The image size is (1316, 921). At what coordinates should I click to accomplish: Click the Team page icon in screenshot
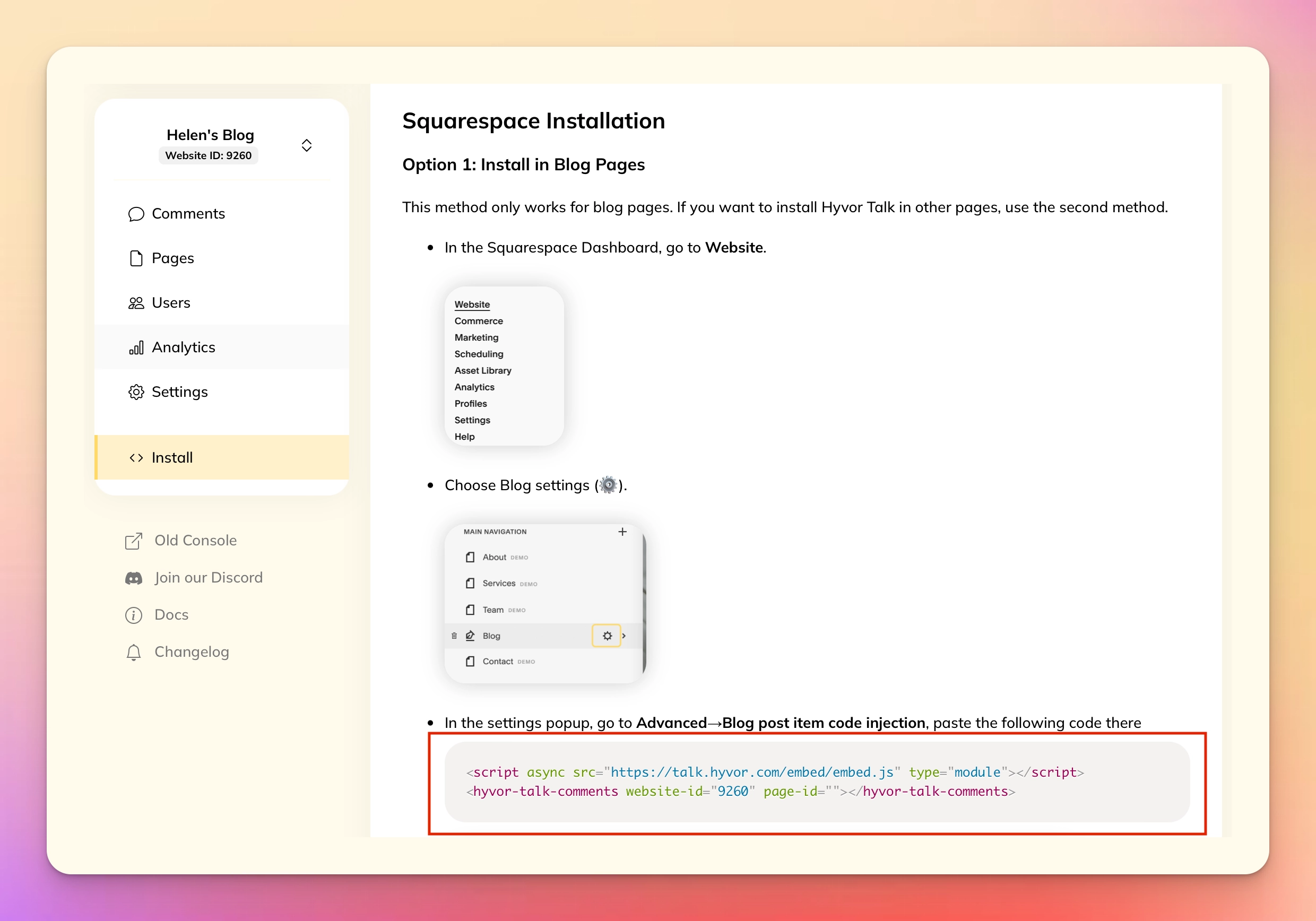coord(470,610)
